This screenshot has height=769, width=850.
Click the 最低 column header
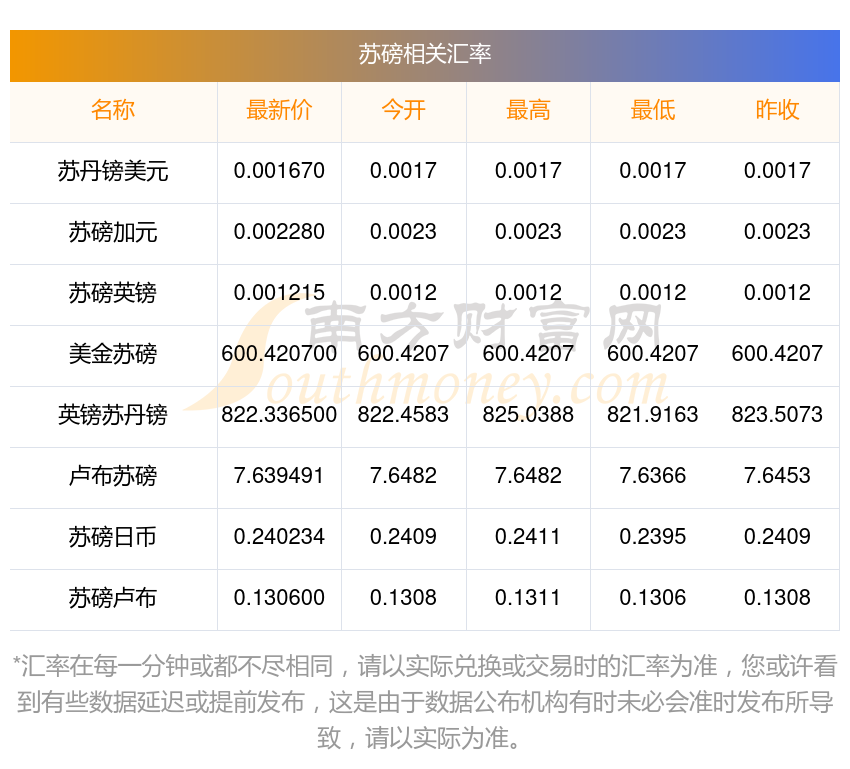(653, 110)
